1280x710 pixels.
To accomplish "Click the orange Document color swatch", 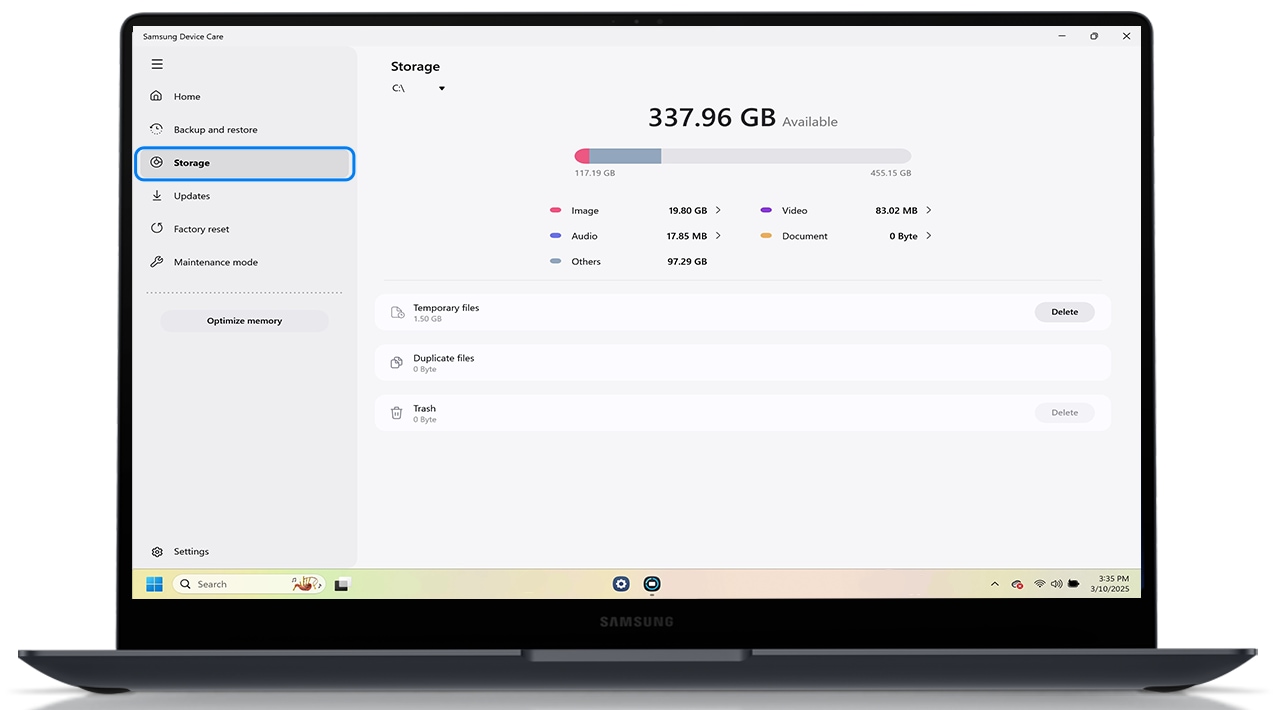I will (x=766, y=236).
